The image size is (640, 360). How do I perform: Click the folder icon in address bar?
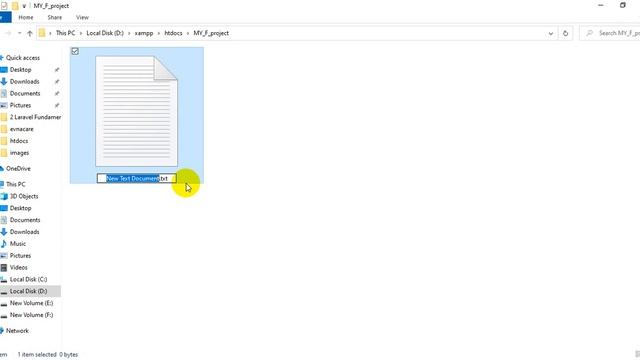click(x=42, y=33)
